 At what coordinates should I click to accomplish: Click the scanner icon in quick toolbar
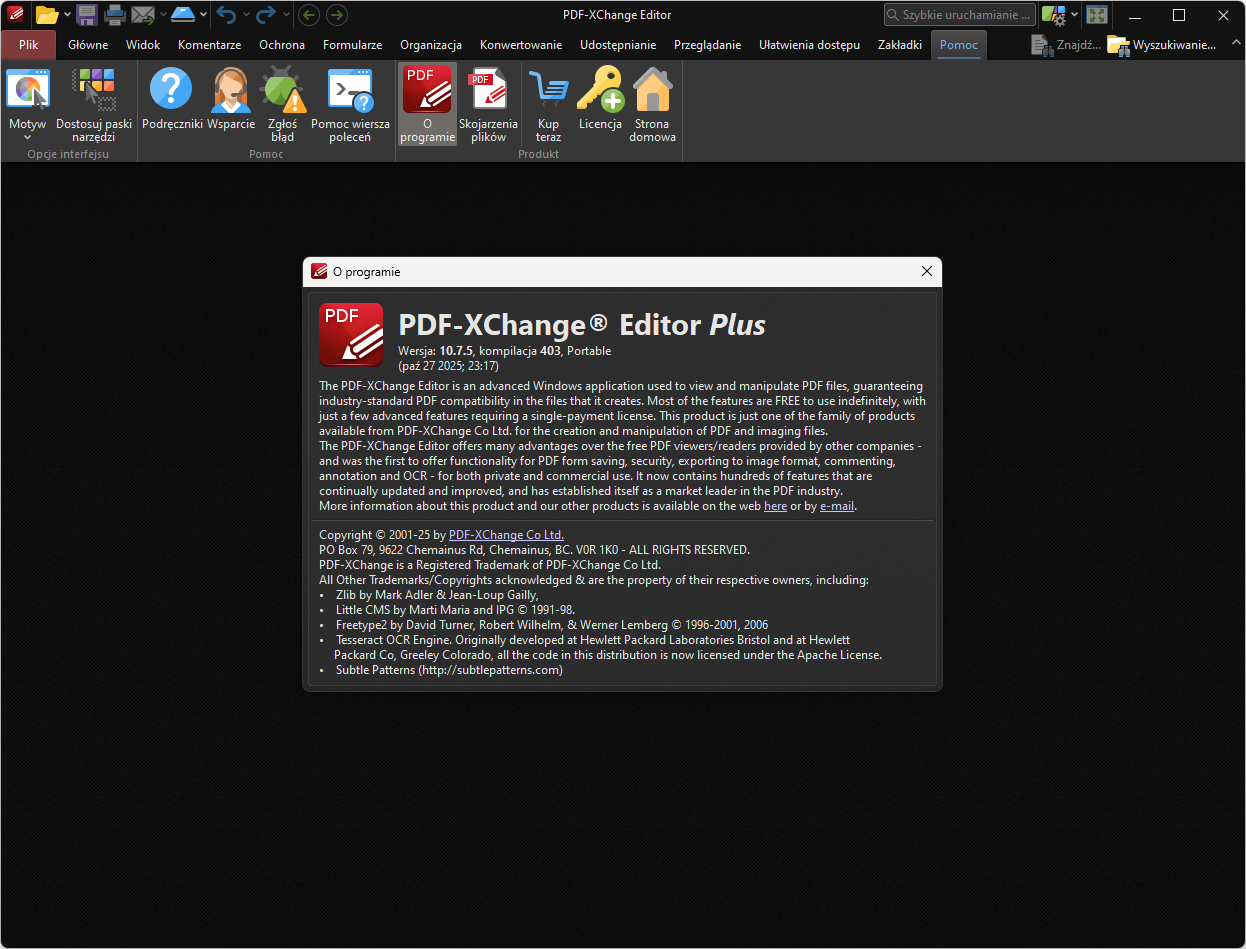[x=183, y=15]
